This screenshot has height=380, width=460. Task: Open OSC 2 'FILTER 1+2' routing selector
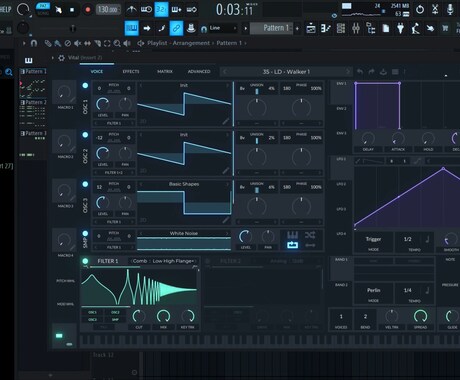pyautogui.click(x=114, y=173)
